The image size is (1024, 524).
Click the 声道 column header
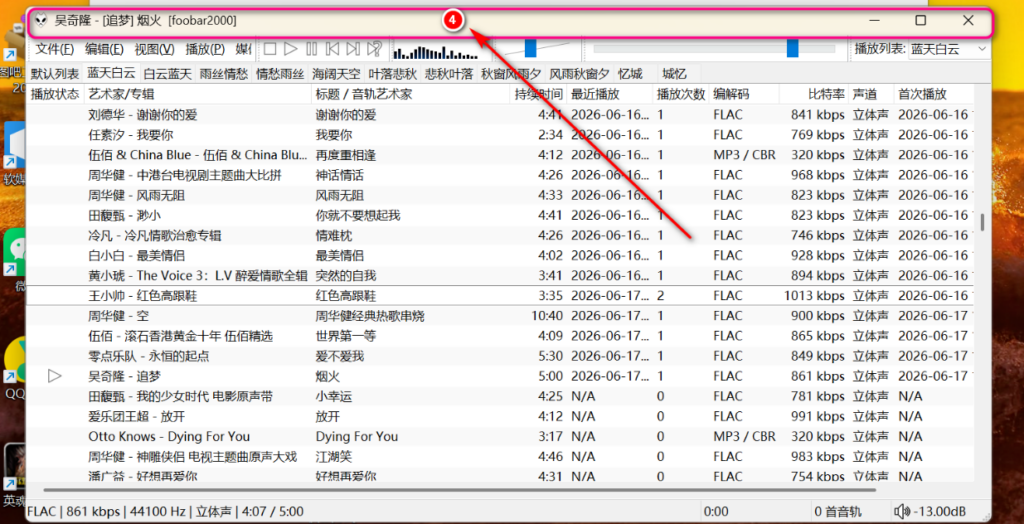(871, 94)
